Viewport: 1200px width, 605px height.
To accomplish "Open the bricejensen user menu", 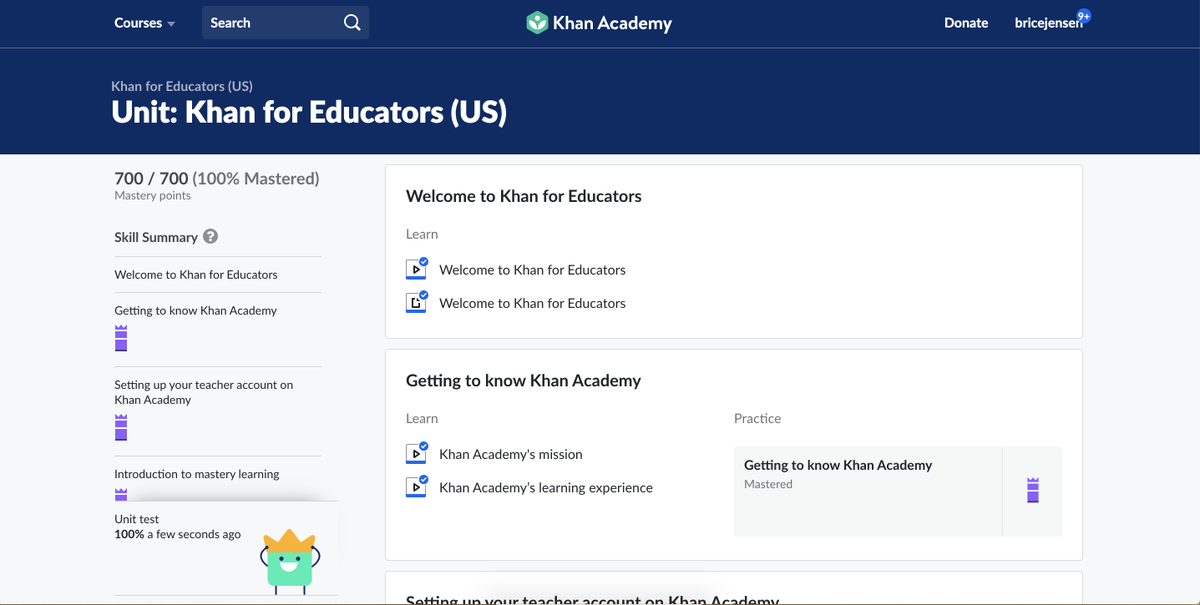I will (x=1048, y=23).
